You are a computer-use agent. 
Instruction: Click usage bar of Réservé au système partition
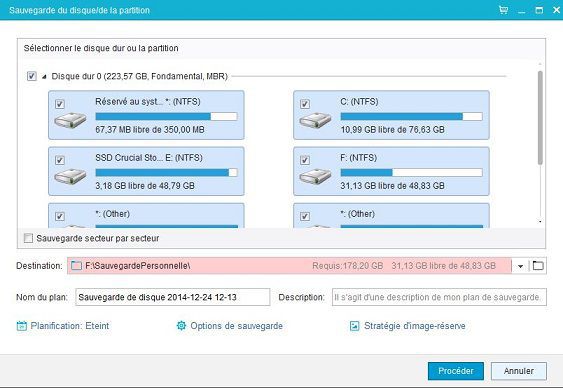166,116
